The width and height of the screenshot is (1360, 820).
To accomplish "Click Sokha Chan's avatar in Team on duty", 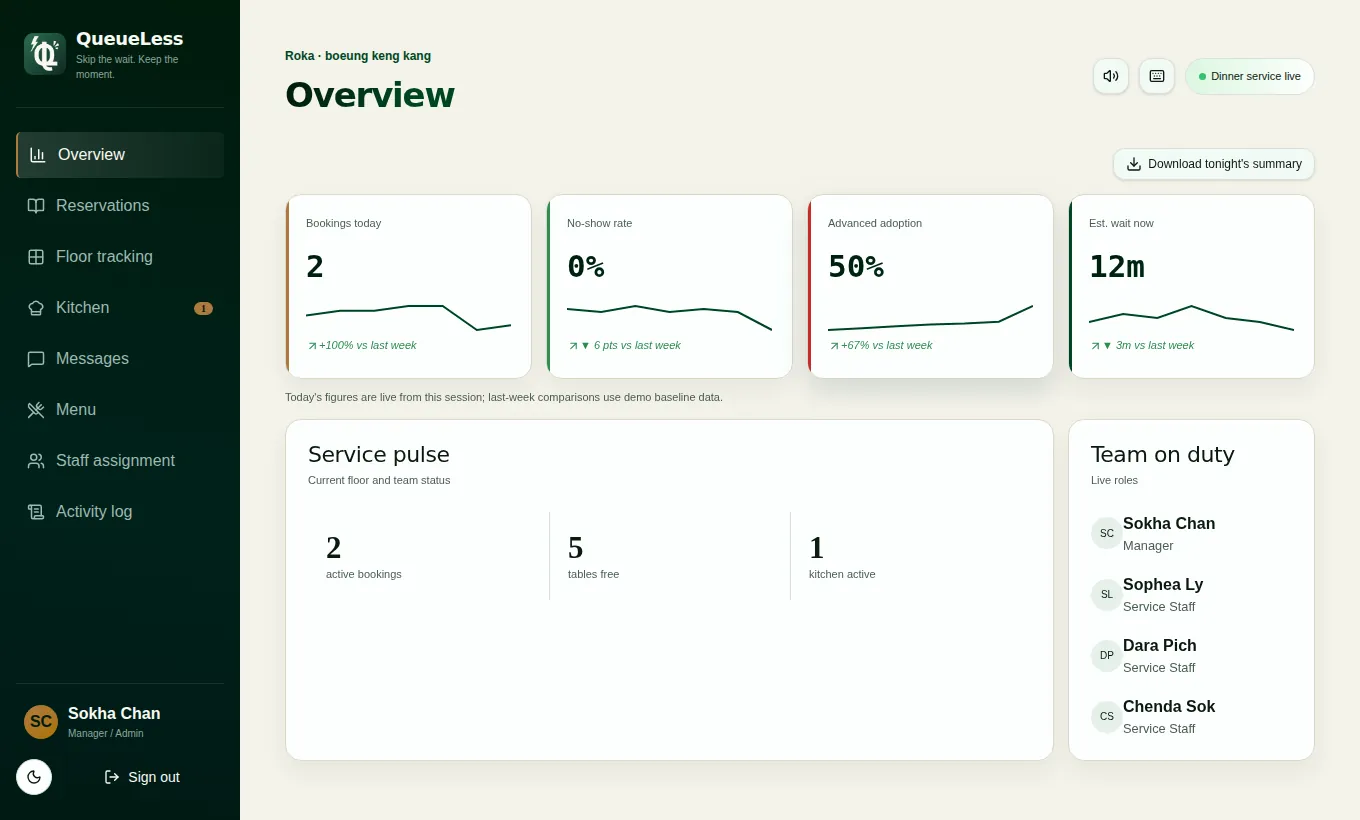I will click(1107, 533).
